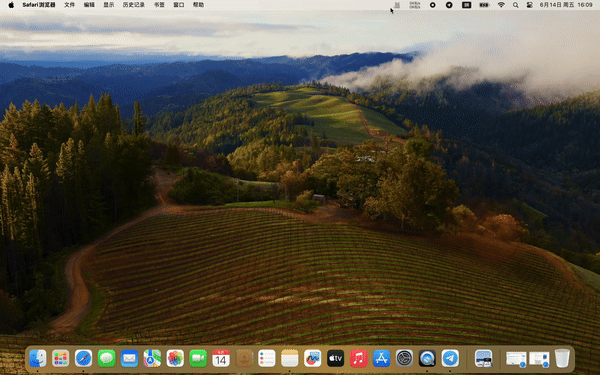This screenshot has height=375, width=600.
Task: Open the 文件 menu
Action: coord(69,5)
